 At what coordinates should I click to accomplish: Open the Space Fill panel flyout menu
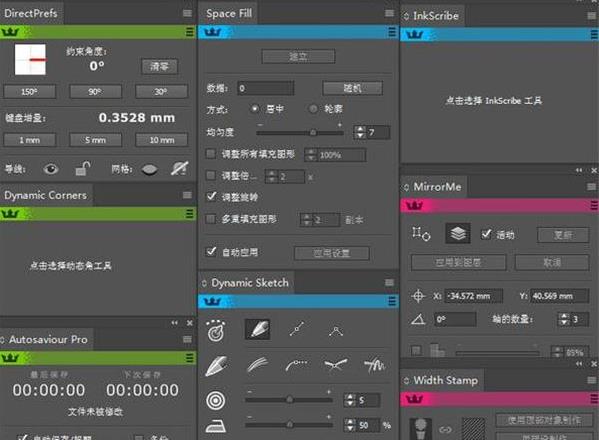[x=389, y=13]
